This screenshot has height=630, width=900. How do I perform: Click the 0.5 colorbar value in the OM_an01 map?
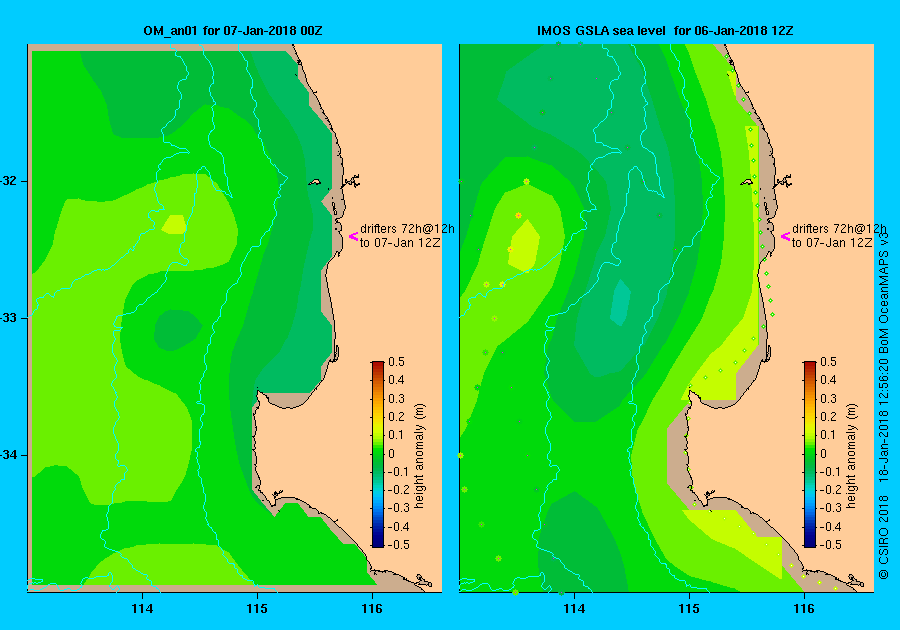point(397,361)
